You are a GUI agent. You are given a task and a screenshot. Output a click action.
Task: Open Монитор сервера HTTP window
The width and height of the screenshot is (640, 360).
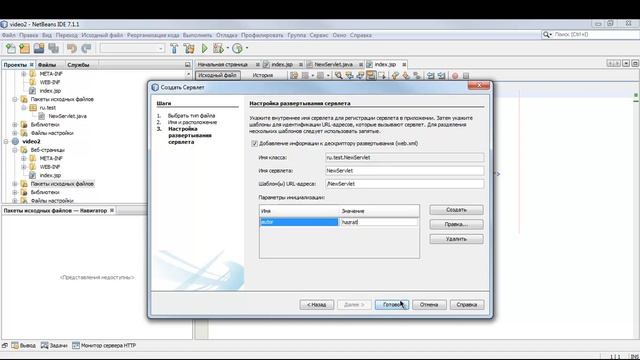104,345
